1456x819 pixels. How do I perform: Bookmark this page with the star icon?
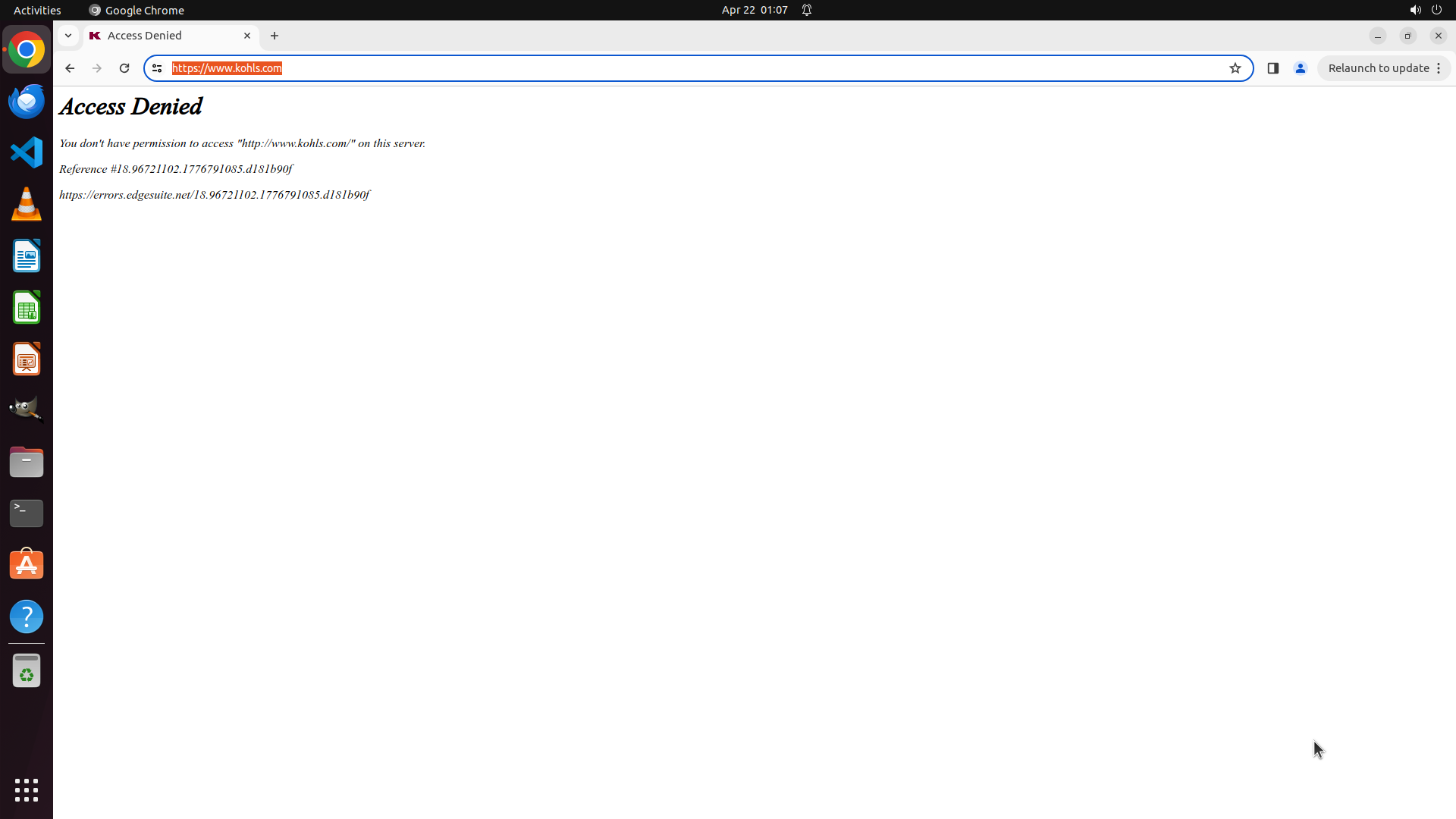1235,68
